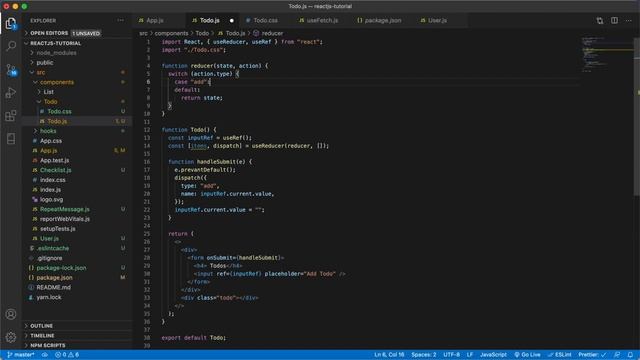This screenshot has width=640, height=360.
Task: Click ESLint status bar item
Action: pyautogui.click(x=560, y=355)
